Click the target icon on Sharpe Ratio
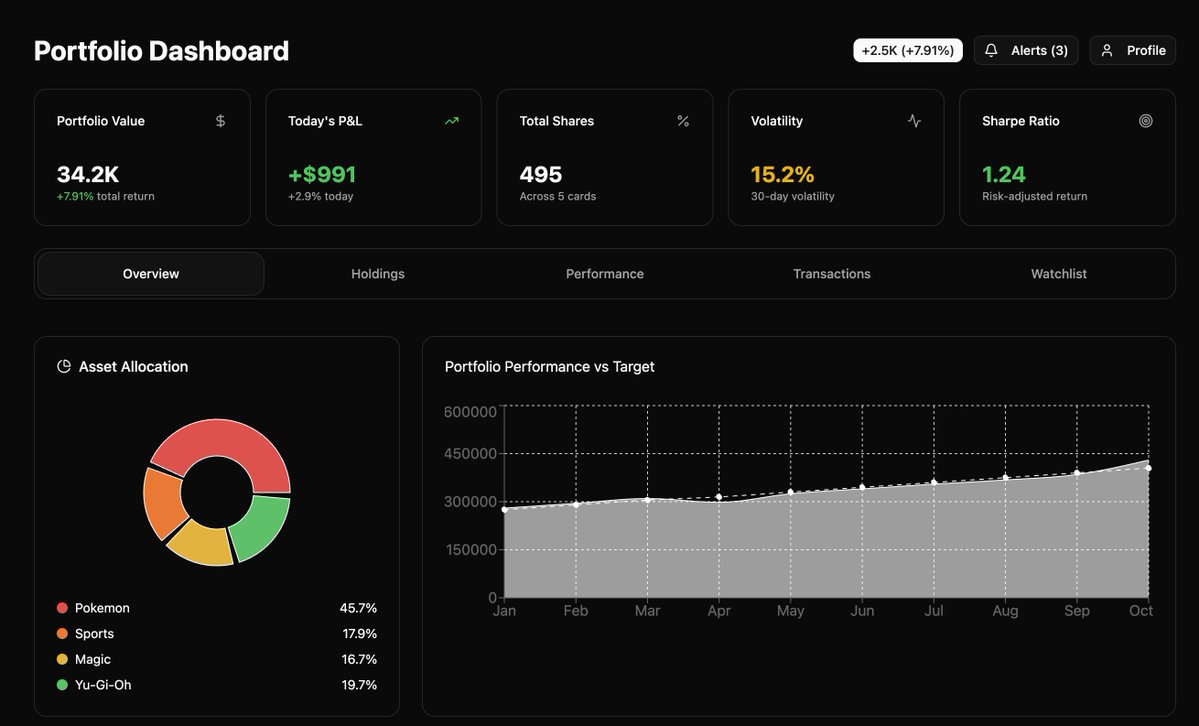The height and width of the screenshot is (726, 1199). pos(1145,121)
